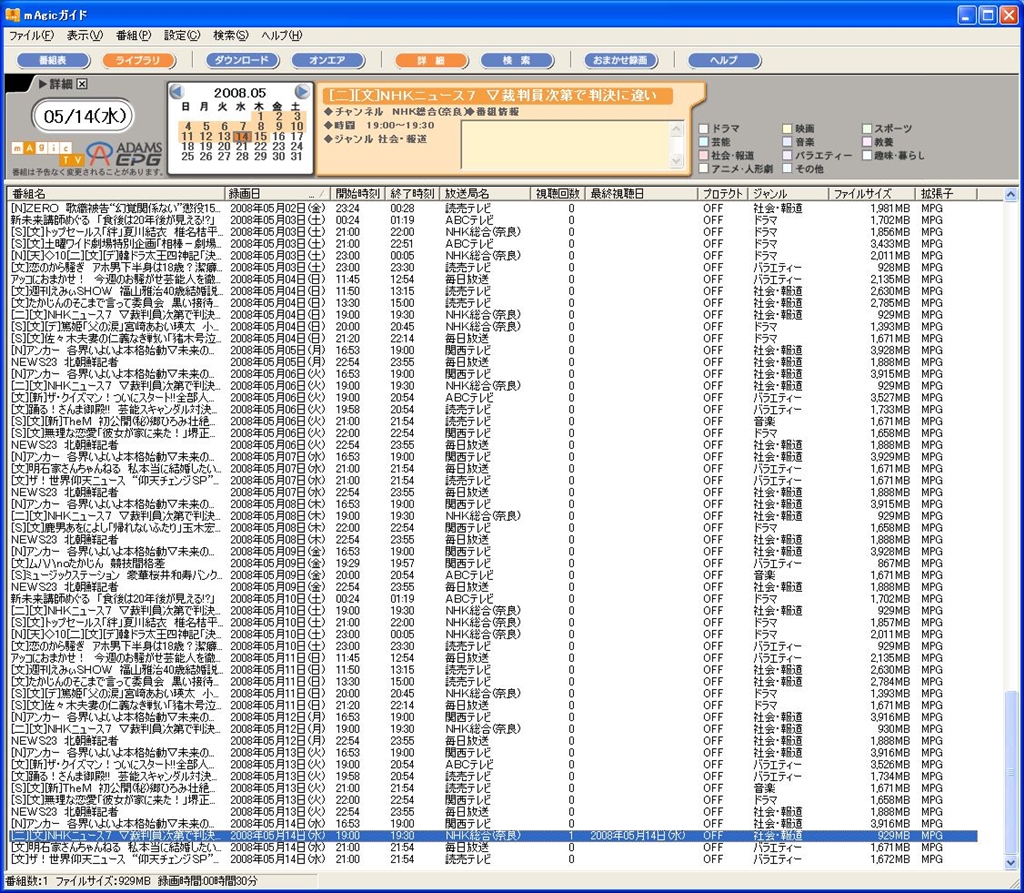The width and height of the screenshot is (1024, 893).
Task: Toggle the その他 genre checkbox
Action: [x=788, y=169]
